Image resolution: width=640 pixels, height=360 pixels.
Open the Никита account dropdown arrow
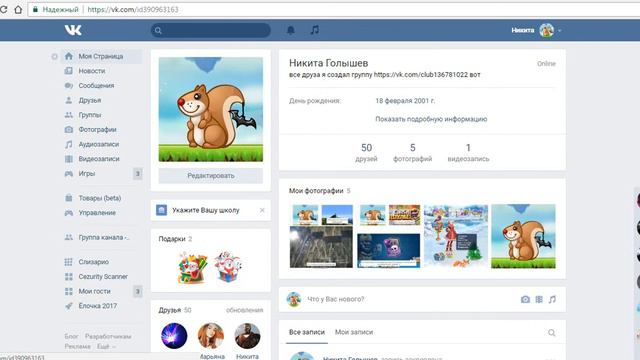[x=560, y=31]
